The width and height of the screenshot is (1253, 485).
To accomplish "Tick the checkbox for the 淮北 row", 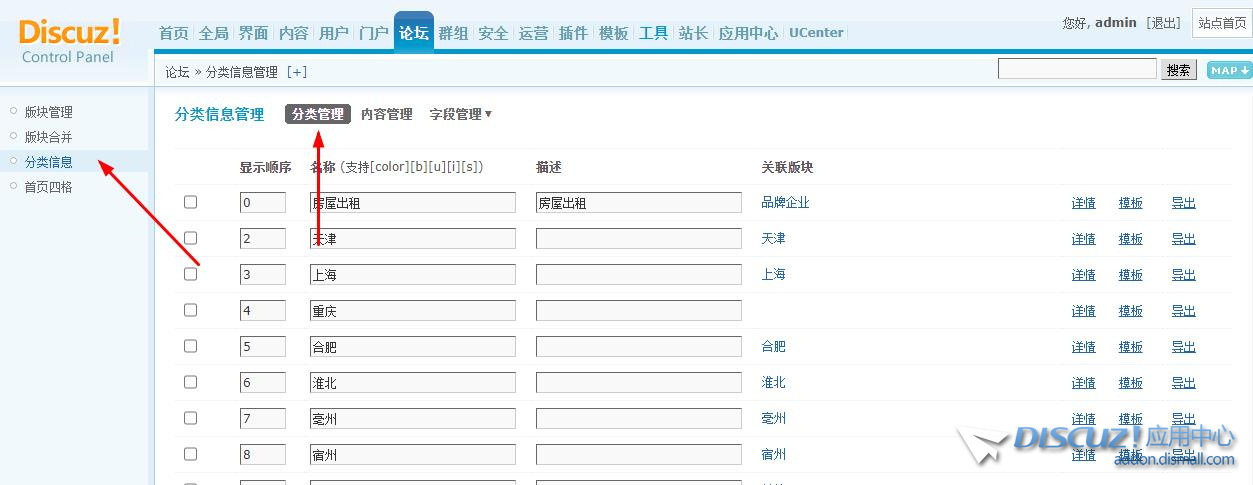I will click(x=191, y=382).
